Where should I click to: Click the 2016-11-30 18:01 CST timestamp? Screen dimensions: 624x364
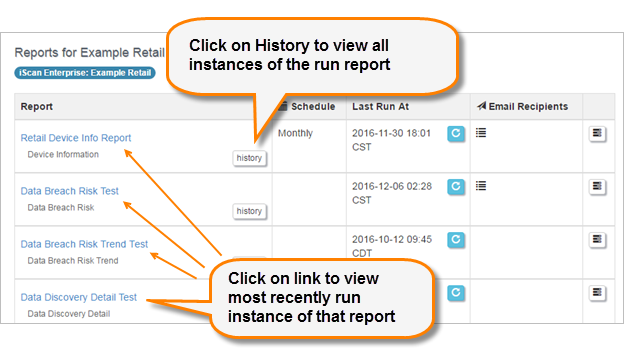tap(391, 140)
